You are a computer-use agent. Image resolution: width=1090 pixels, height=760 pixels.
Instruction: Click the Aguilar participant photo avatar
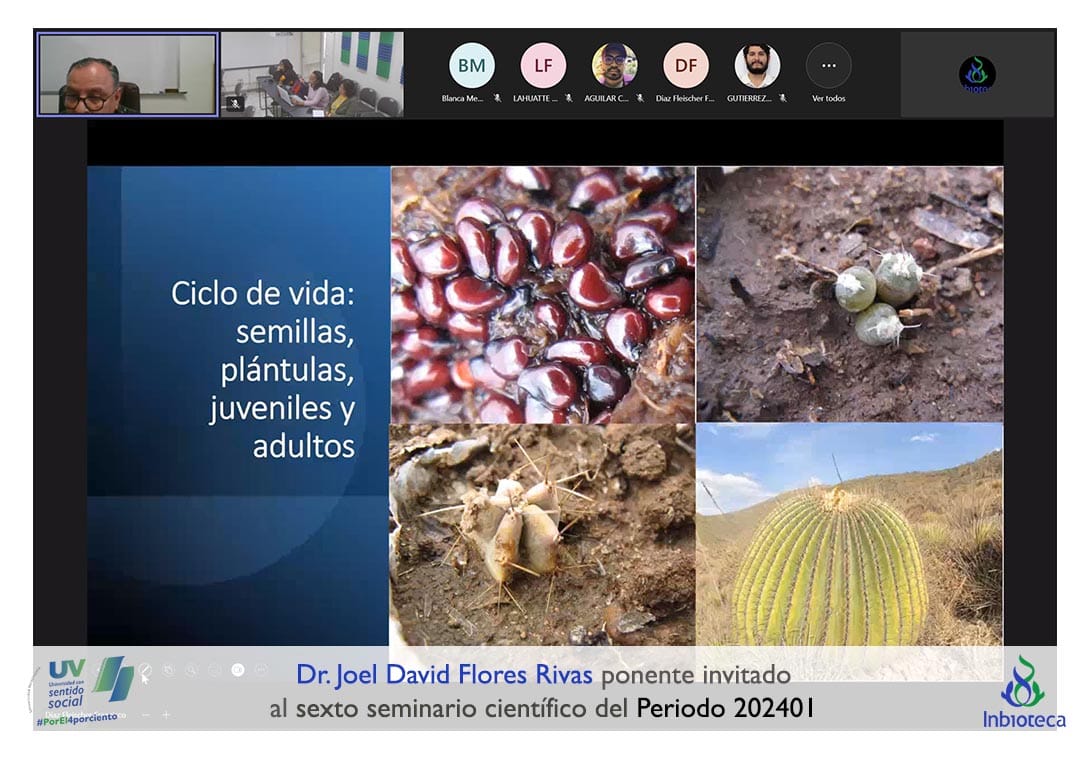coord(614,65)
